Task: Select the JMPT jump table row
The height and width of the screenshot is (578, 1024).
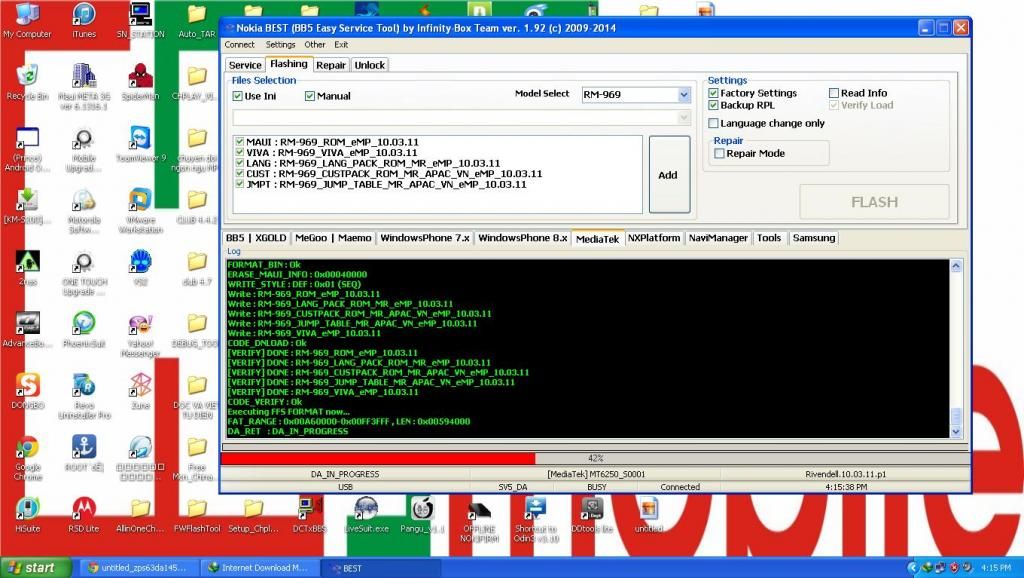Action: click(386, 184)
